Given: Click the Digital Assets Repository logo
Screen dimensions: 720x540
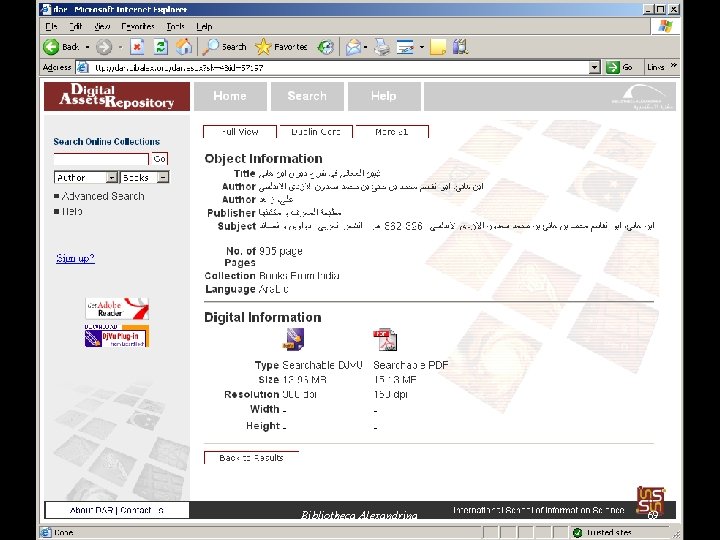Looking at the screenshot, I should coord(117,96).
